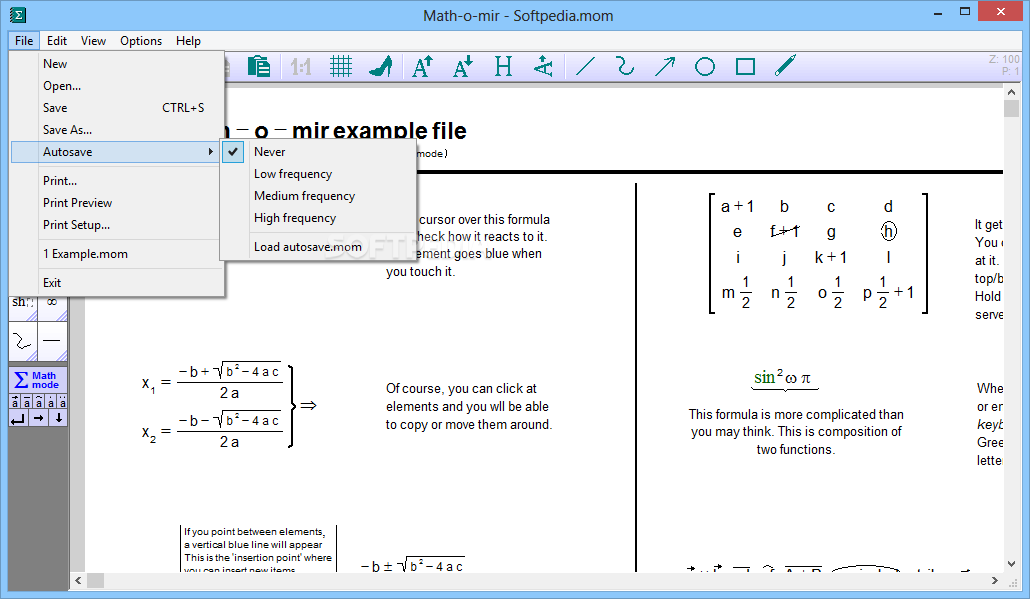Click the 'Z: 100' zoom indicator

(x=1004, y=59)
